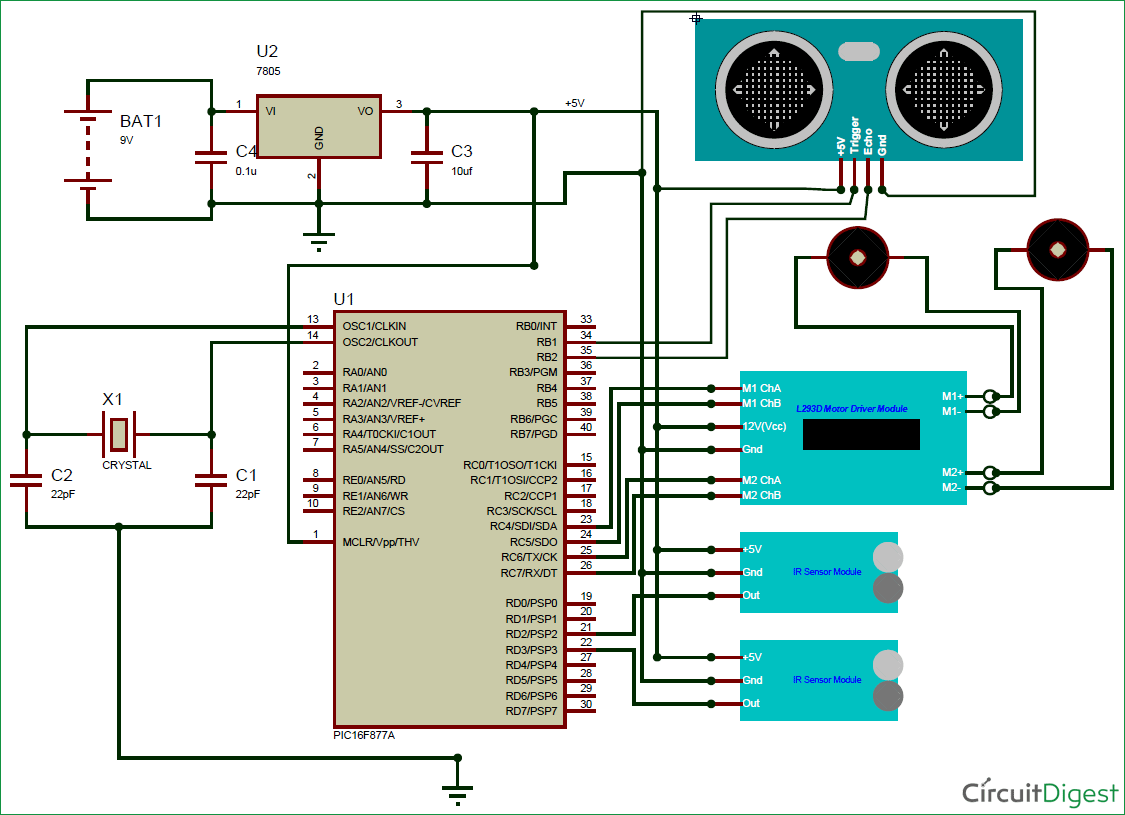The width and height of the screenshot is (1125, 815).
Task: Open the lower IR Sensor Module block
Action: coord(820,680)
